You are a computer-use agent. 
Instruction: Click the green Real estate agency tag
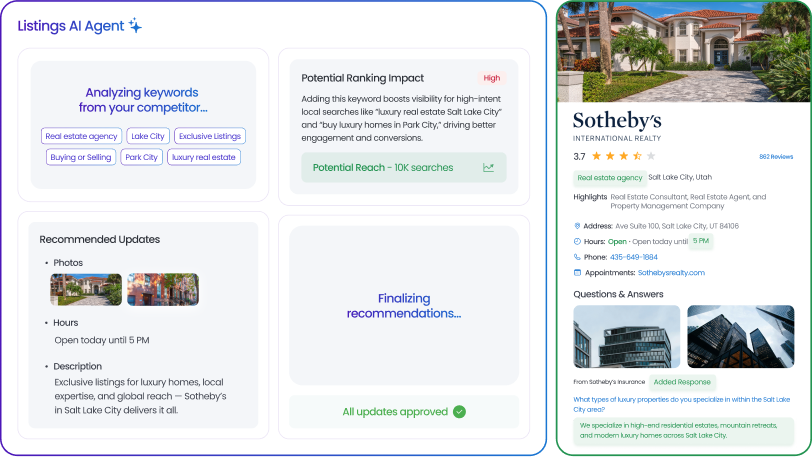(610, 178)
